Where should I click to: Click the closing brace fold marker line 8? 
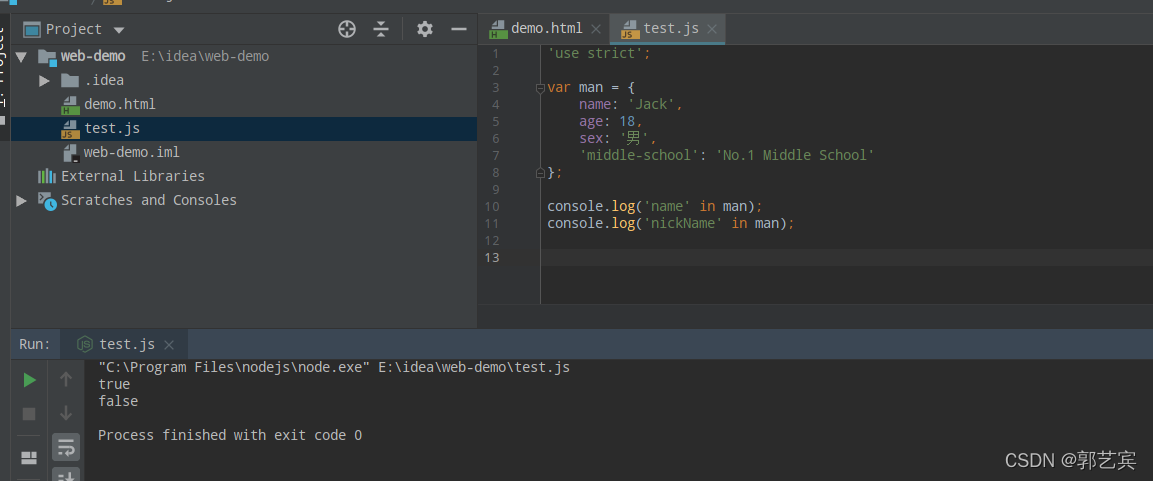pos(540,173)
